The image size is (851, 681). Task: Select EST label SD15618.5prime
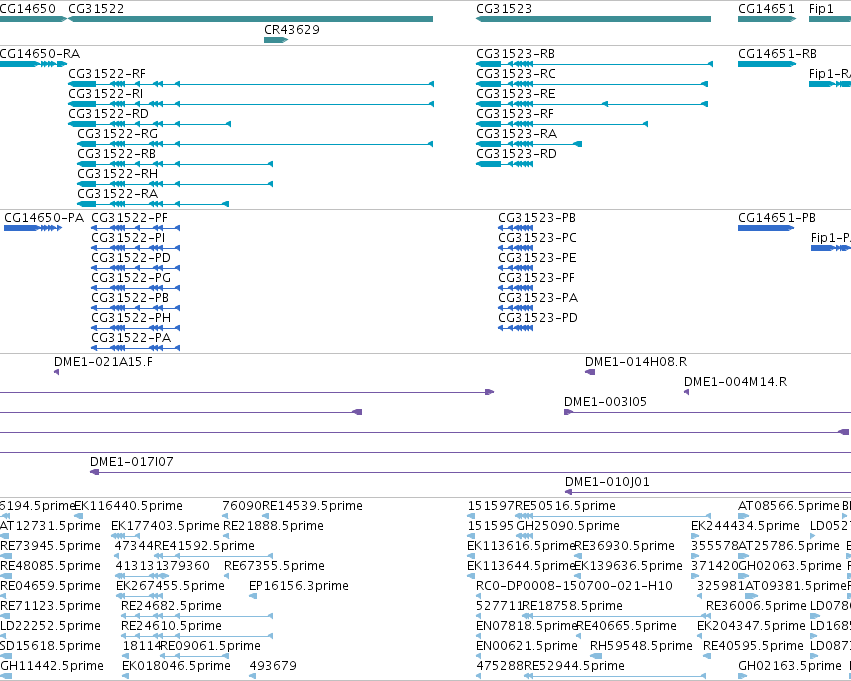point(50,646)
